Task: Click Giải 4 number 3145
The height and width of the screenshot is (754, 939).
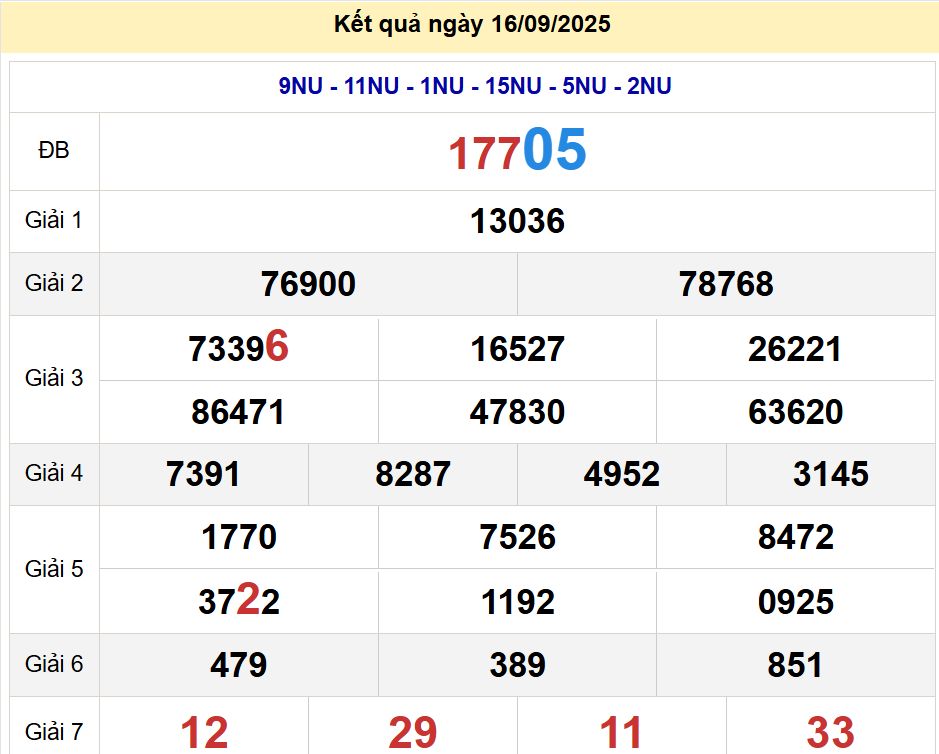Action: [x=830, y=474]
